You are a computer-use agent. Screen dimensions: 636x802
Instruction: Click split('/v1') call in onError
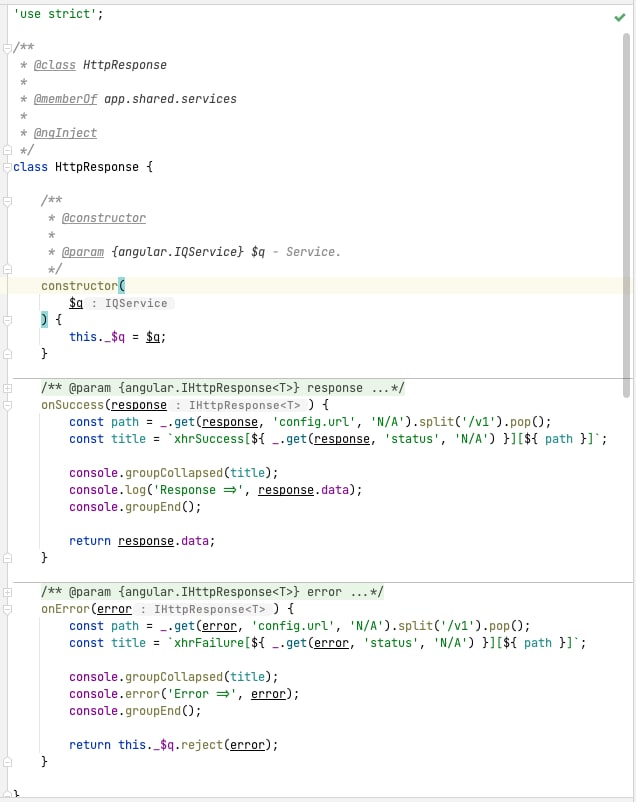click(440, 626)
